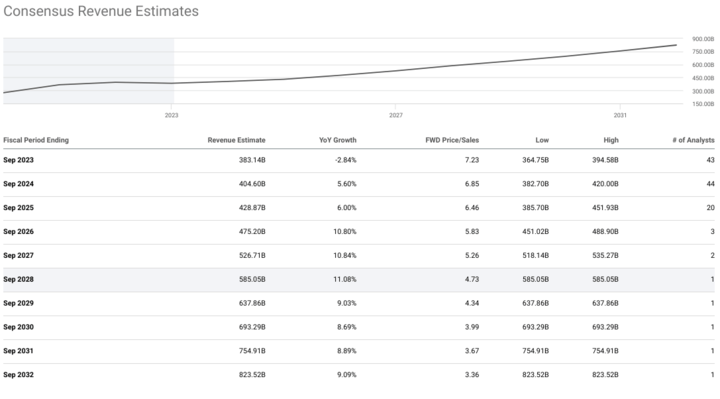
Task: Click the High column header
Action: tap(611, 140)
